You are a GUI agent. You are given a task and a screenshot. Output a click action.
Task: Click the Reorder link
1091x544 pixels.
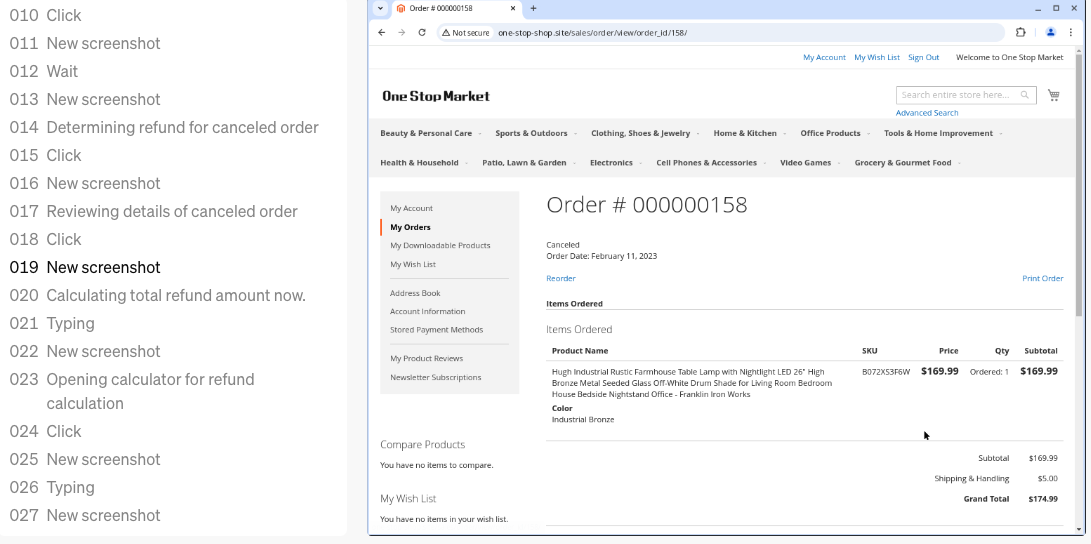(561, 278)
